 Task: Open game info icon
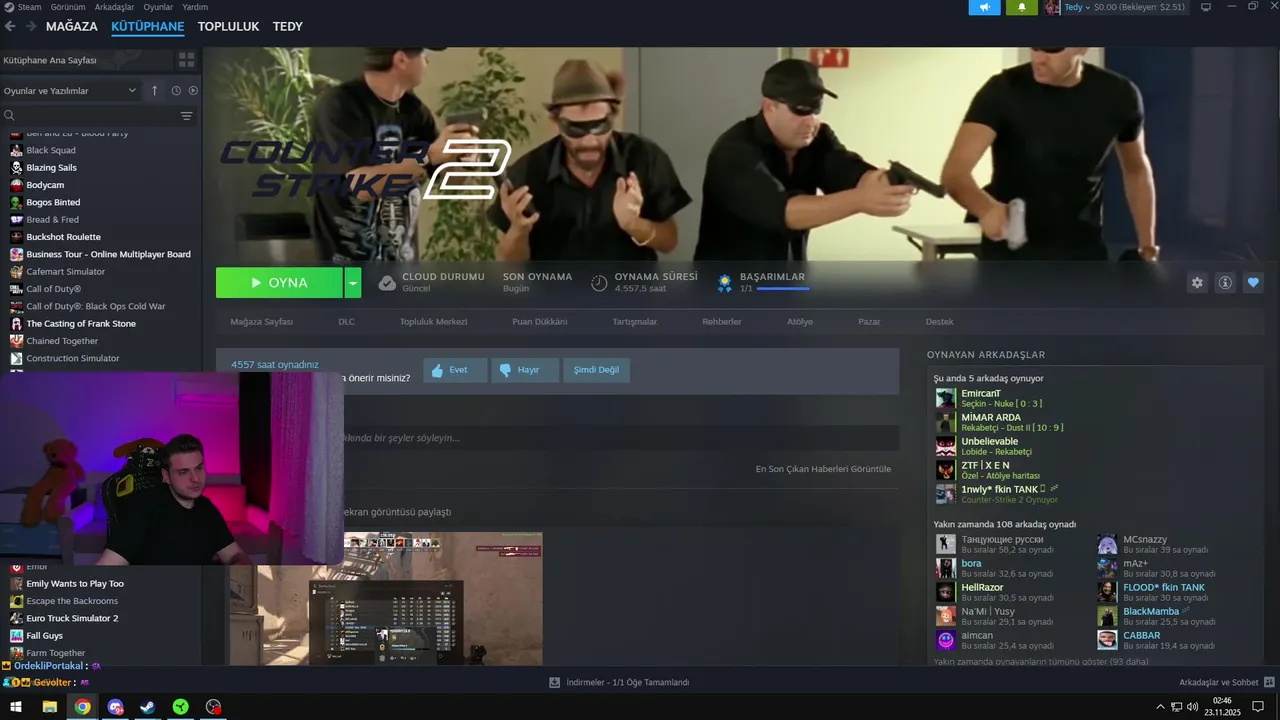1225,283
